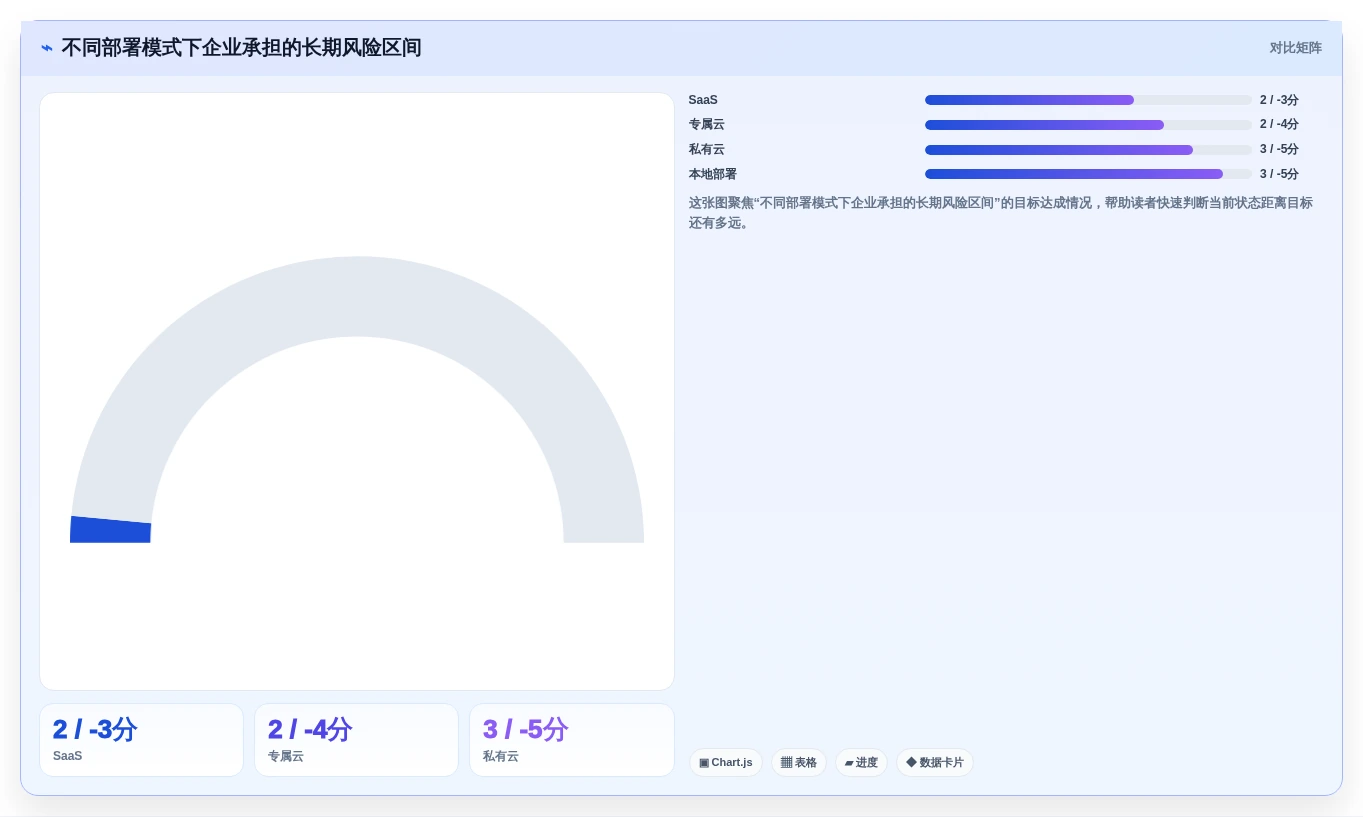Screen dimensions: 1363x817
Task: Click the blue segment of the gauge
Action: click(x=110, y=530)
